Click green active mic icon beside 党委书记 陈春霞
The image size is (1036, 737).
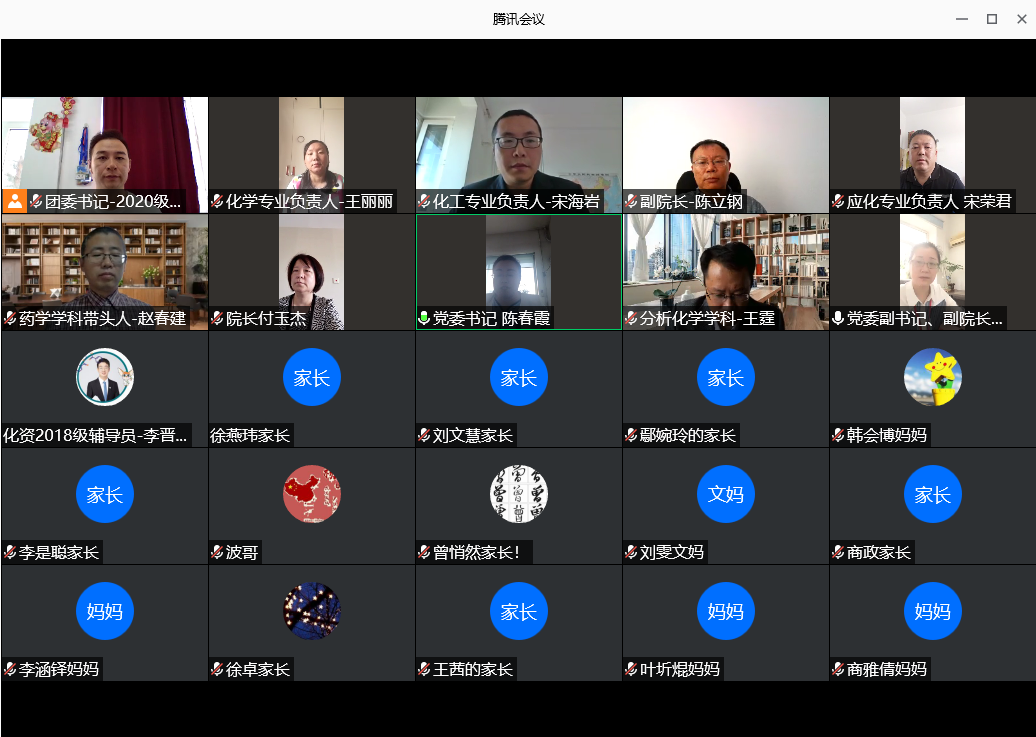424,319
